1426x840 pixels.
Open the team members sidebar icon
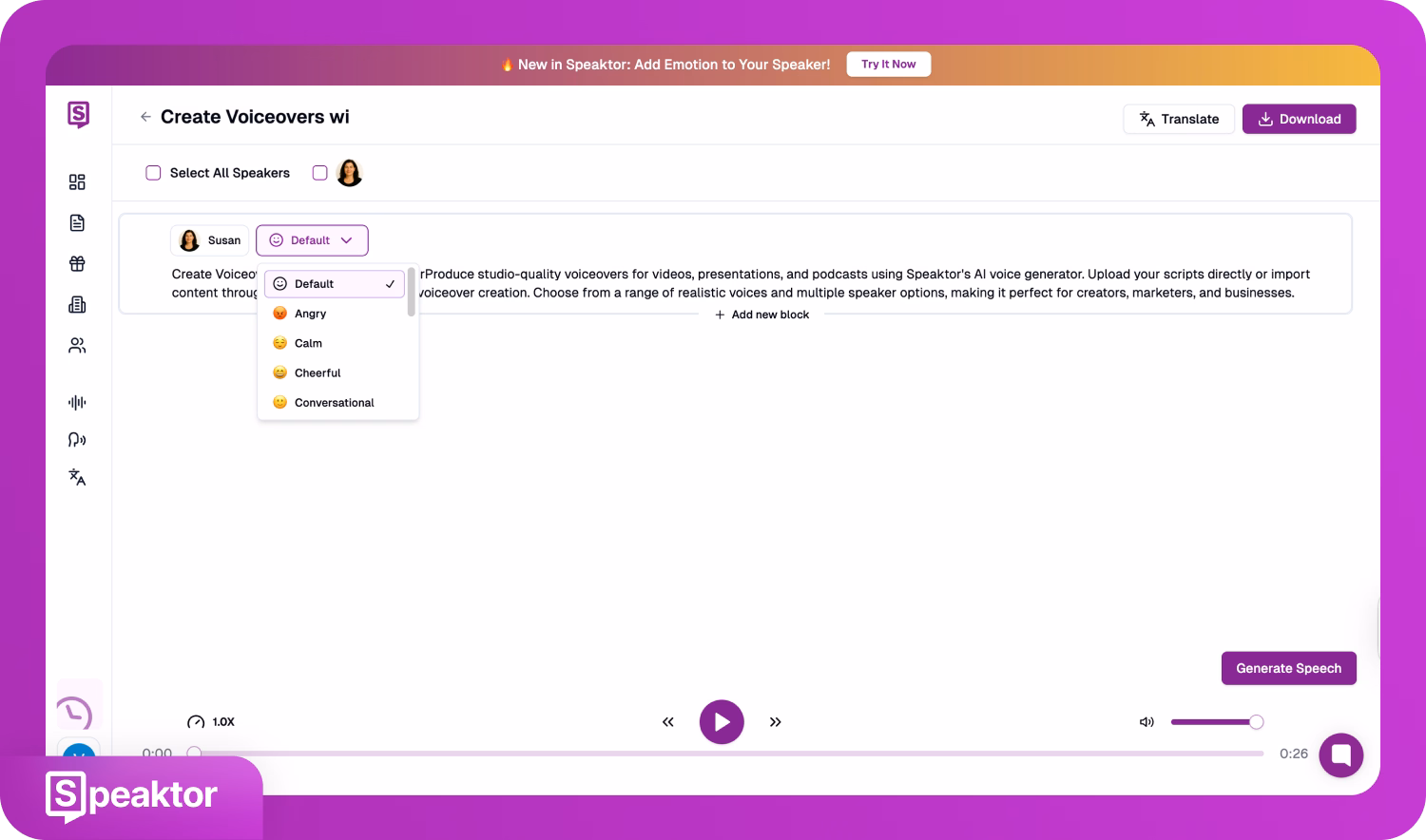pyautogui.click(x=77, y=346)
